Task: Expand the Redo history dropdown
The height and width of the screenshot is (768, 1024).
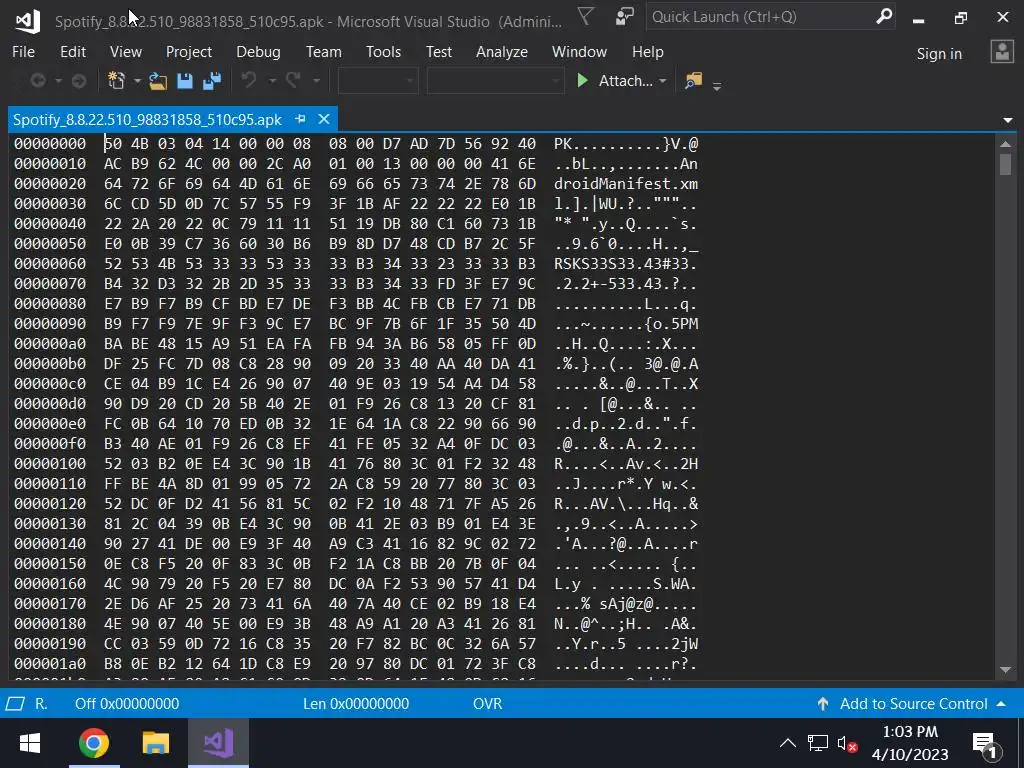Action: point(316,81)
